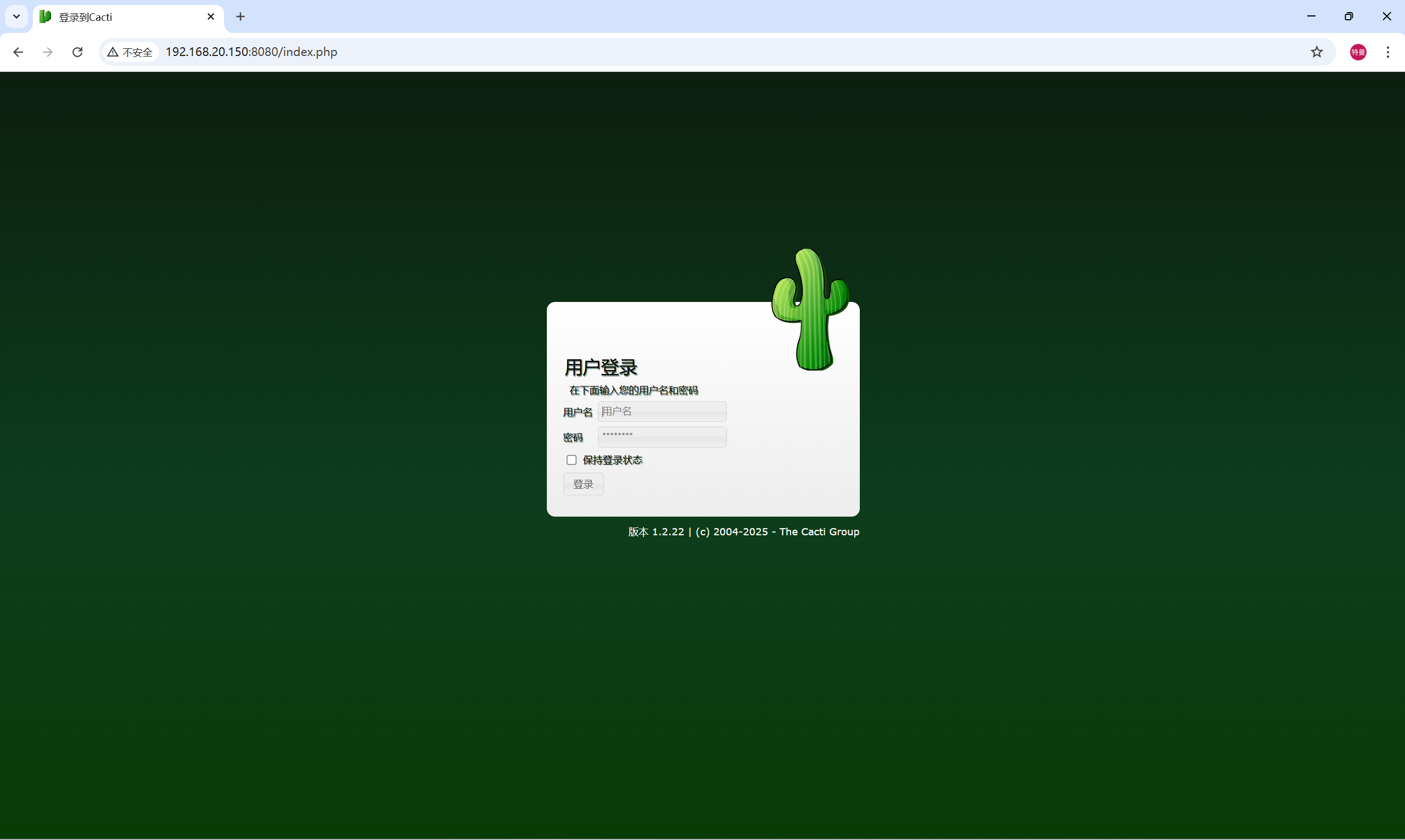This screenshot has height=840, width=1405.
Task: Click the 用户登录 heading
Action: [x=601, y=367]
